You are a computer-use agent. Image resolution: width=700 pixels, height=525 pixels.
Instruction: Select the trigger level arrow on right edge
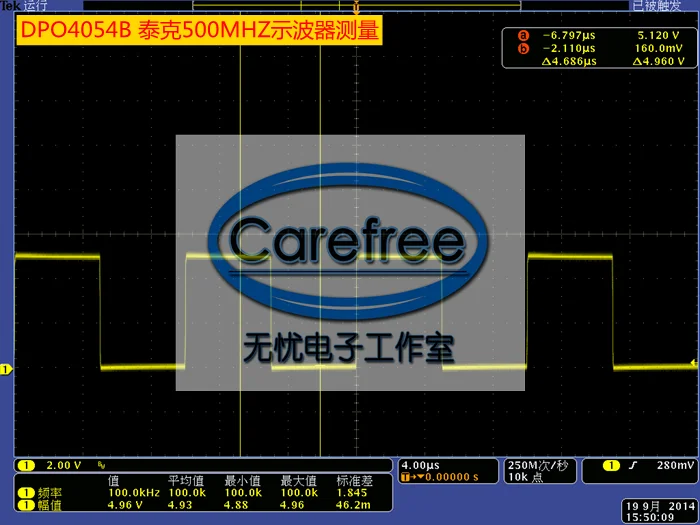[693, 363]
